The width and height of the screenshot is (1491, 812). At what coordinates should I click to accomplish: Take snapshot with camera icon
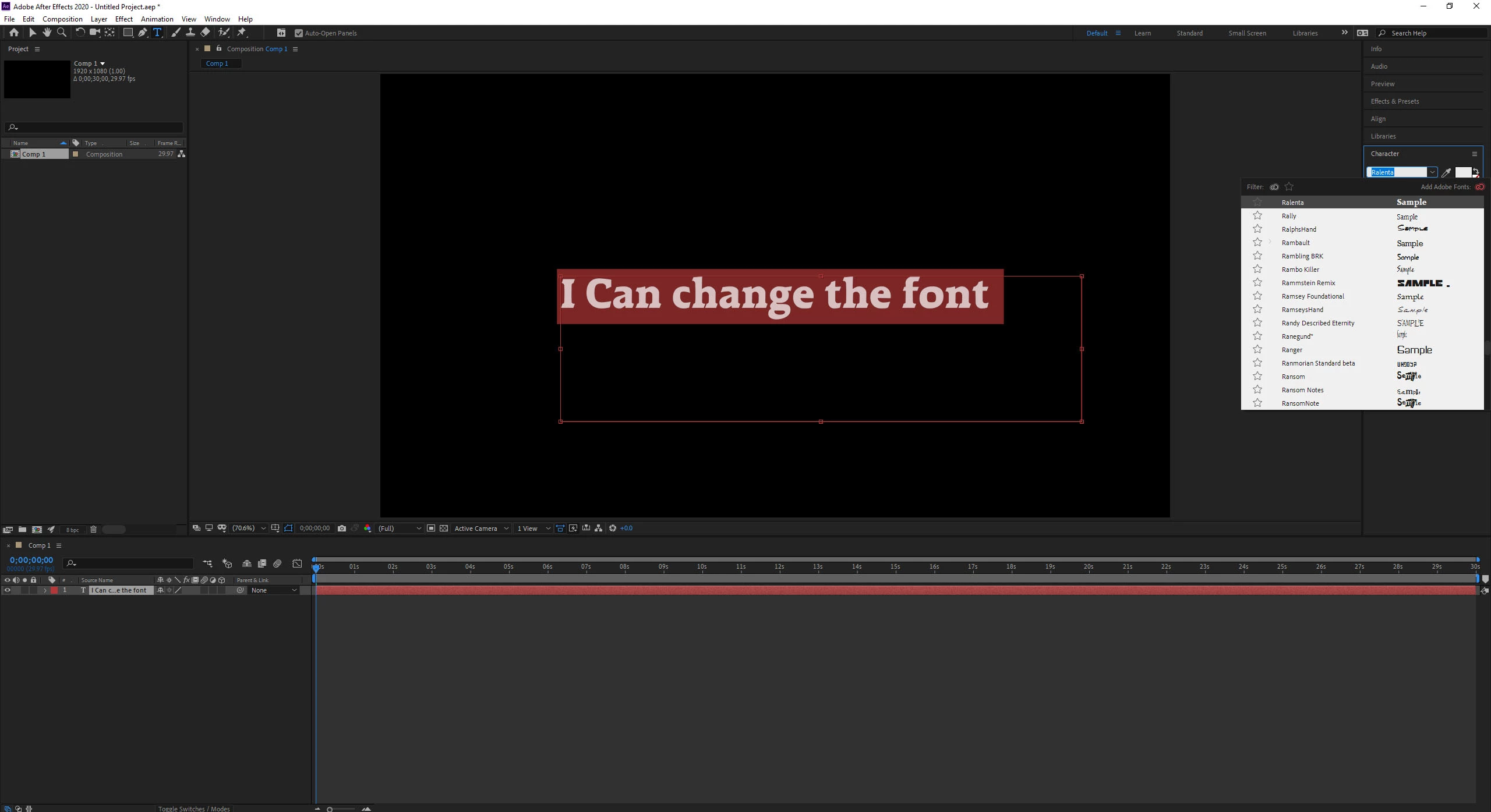click(342, 529)
